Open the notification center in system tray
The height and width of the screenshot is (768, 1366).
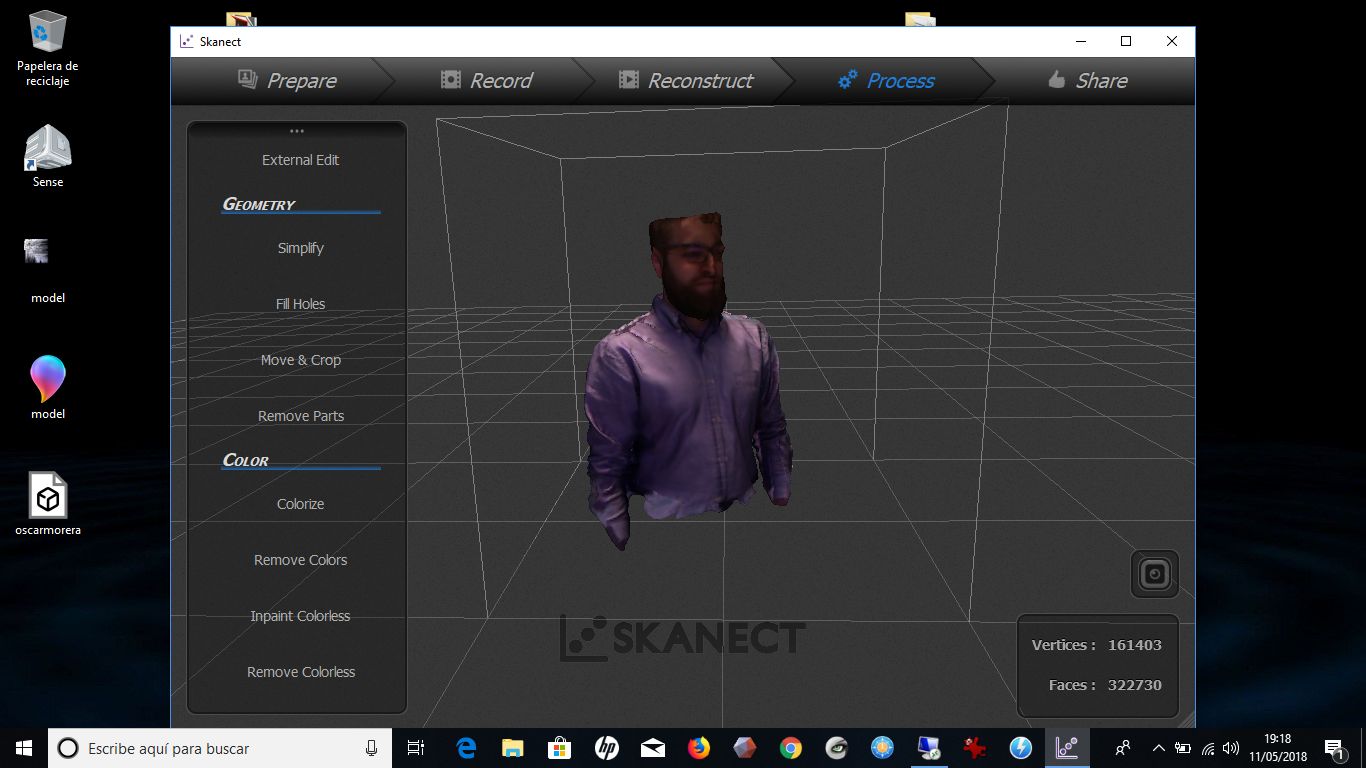1333,748
